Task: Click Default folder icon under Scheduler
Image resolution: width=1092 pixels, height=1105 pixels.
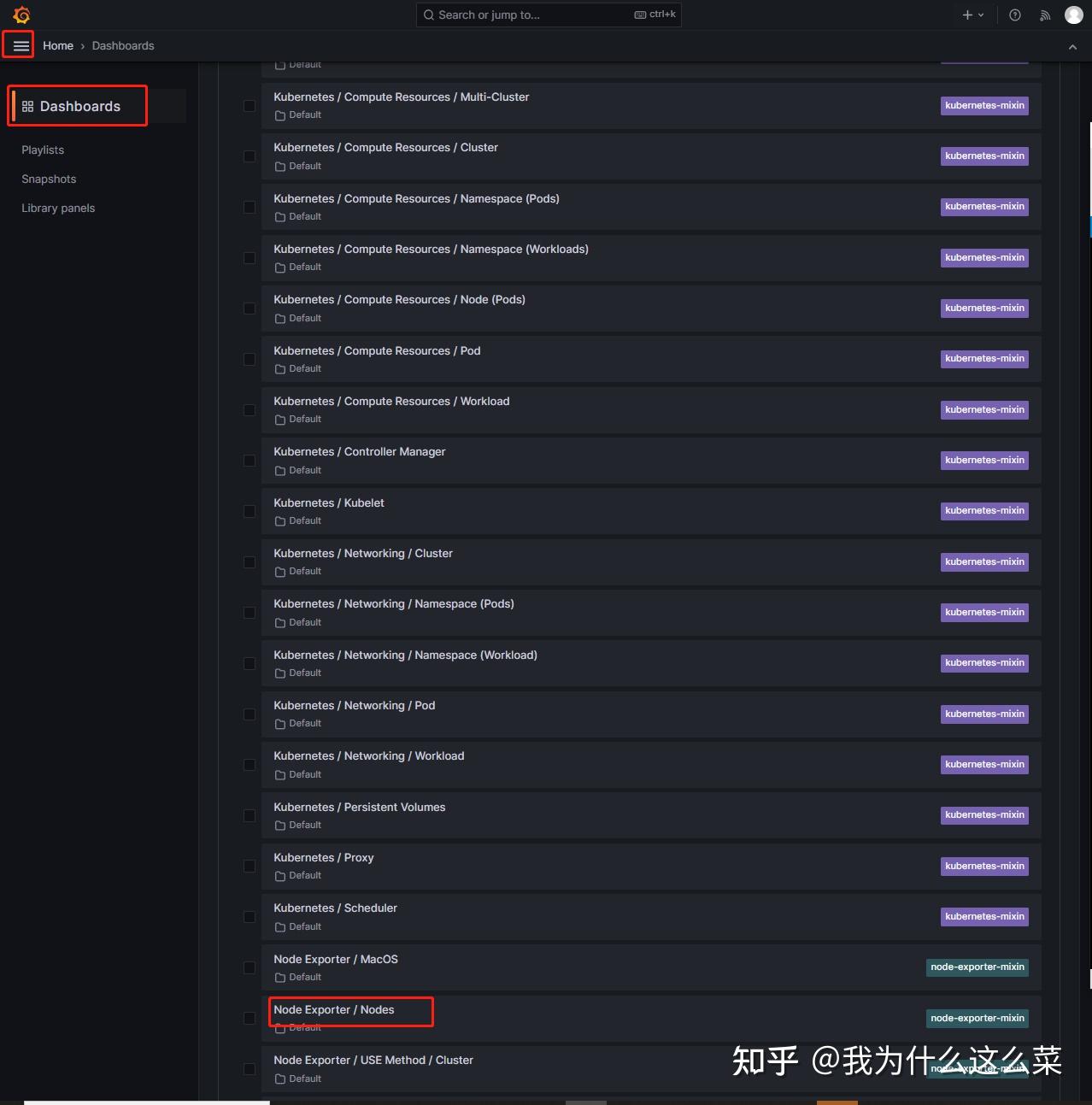Action: click(x=279, y=927)
